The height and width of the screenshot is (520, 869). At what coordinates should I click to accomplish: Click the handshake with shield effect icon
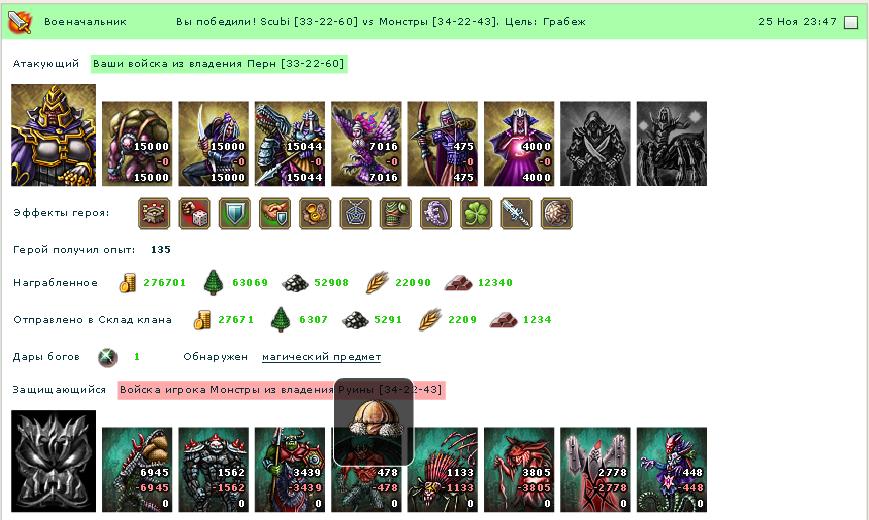pyautogui.click(x=275, y=213)
